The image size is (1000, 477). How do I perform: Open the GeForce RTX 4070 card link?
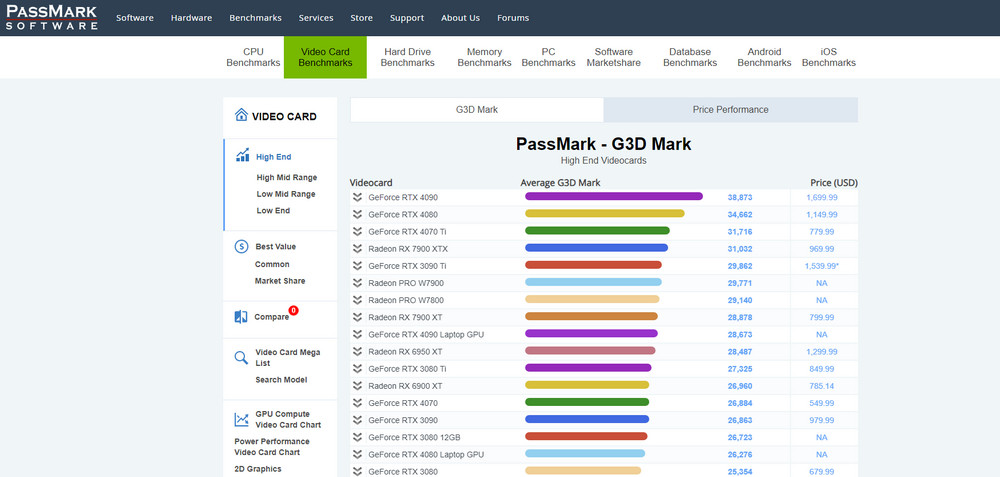tap(403, 404)
